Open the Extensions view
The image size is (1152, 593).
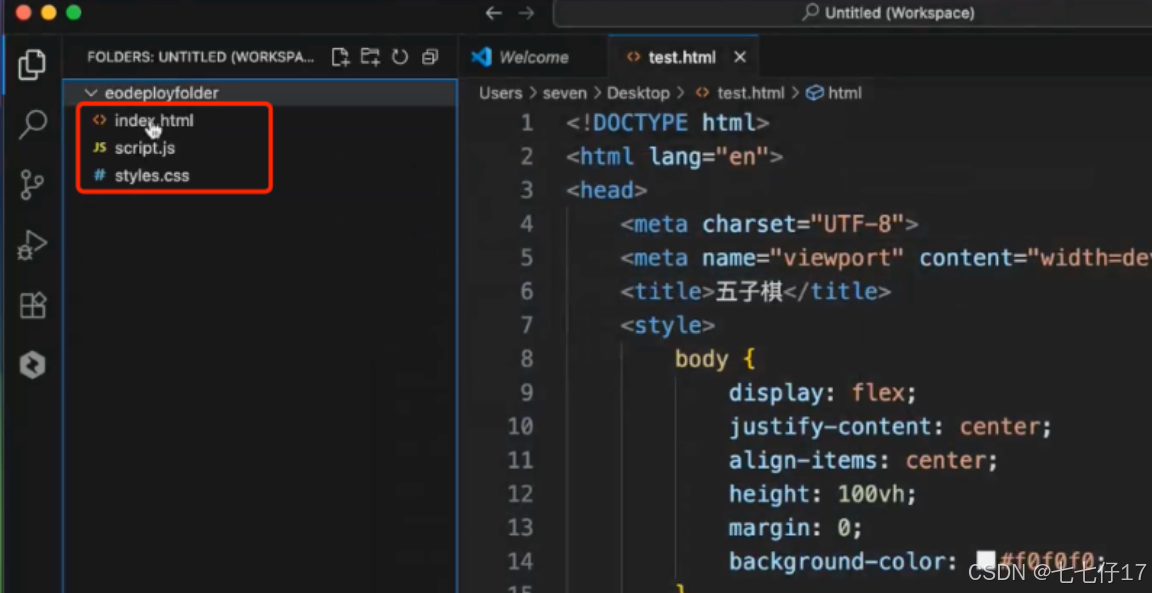coord(33,305)
